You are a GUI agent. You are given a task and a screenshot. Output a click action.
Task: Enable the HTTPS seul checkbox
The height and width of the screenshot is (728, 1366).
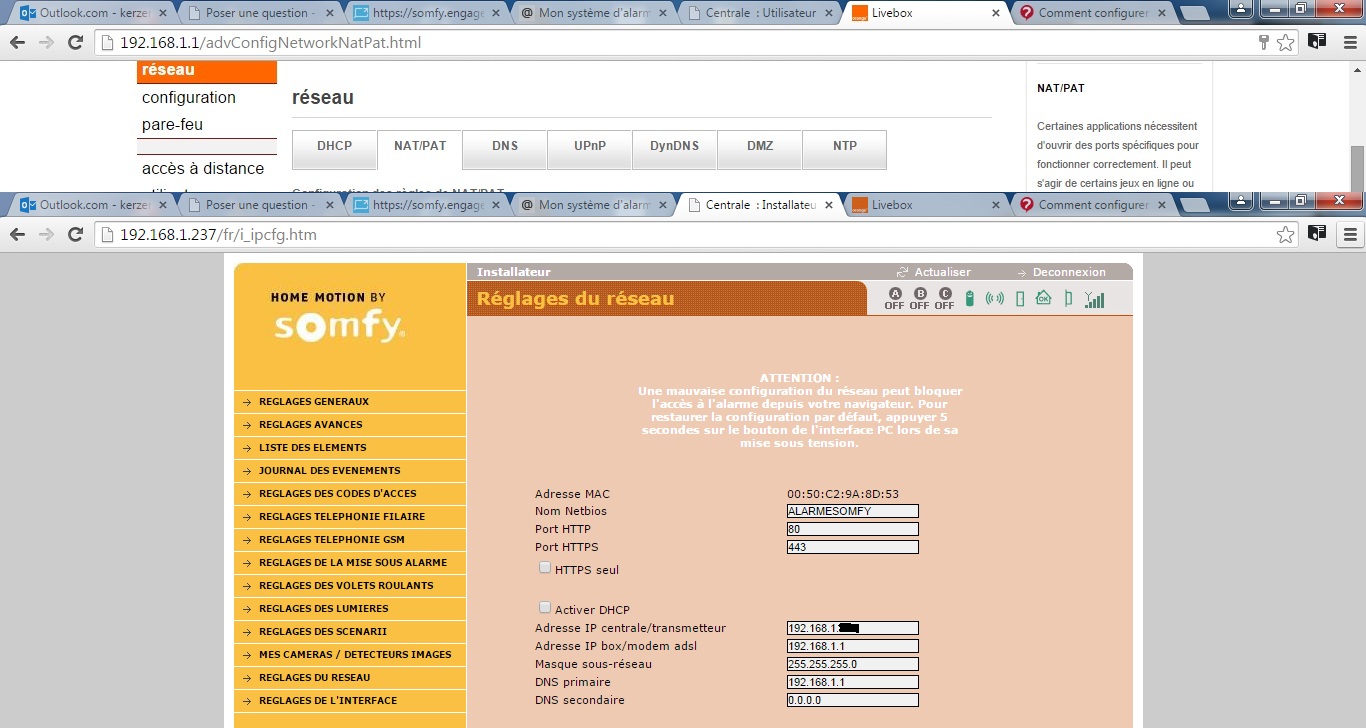point(545,568)
